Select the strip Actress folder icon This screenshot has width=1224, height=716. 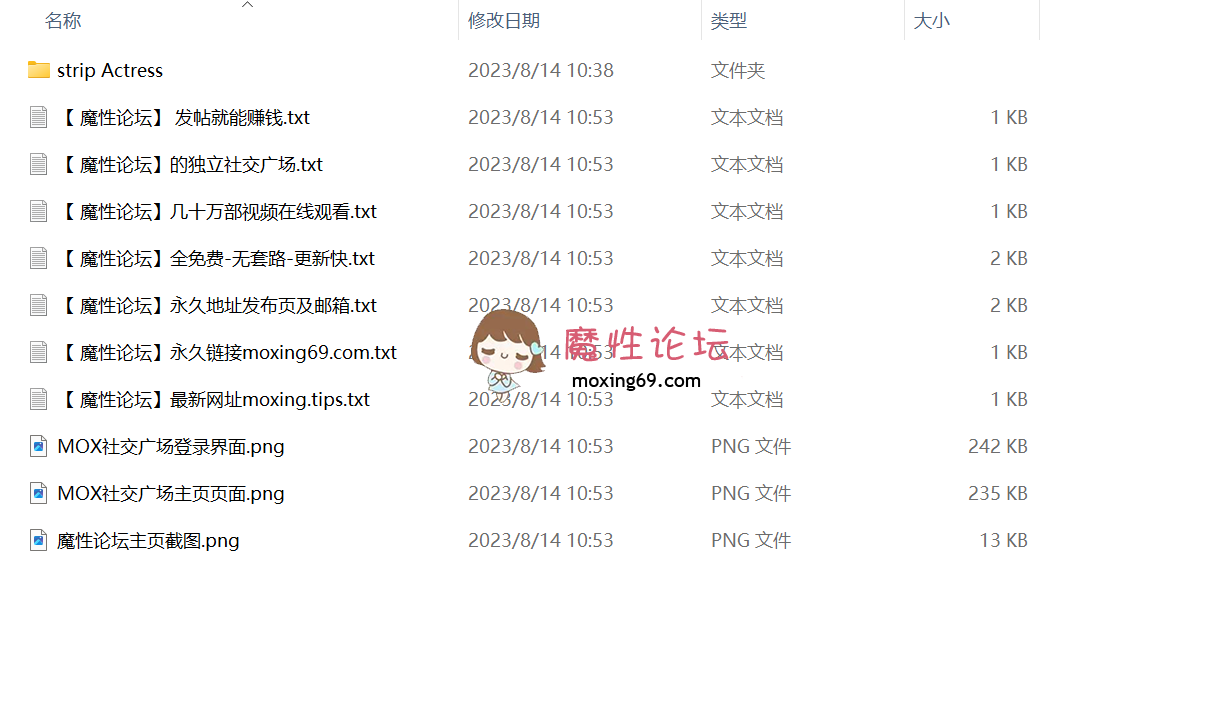coord(39,70)
